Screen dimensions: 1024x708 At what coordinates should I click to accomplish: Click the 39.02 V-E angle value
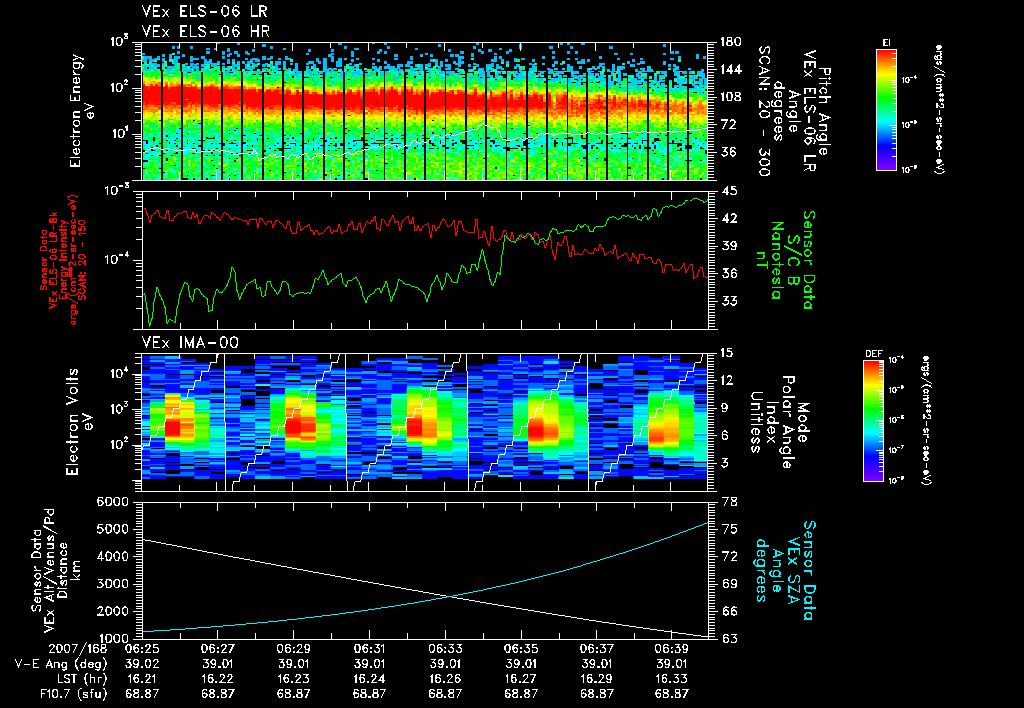pos(142,665)
